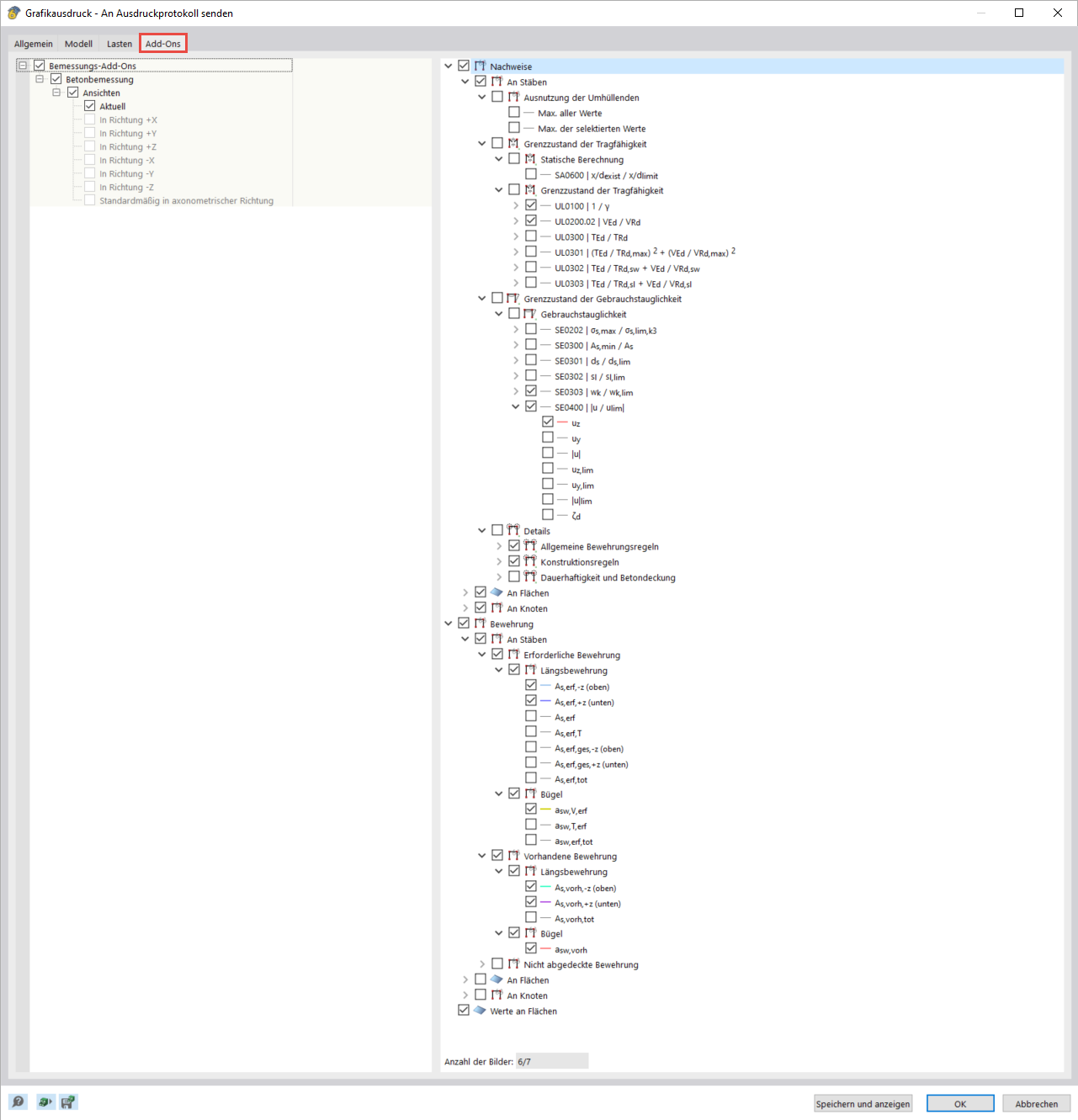Select the Nachweise tree item icon
The height and width of the screenshot is (1120, 1078).
480,65
